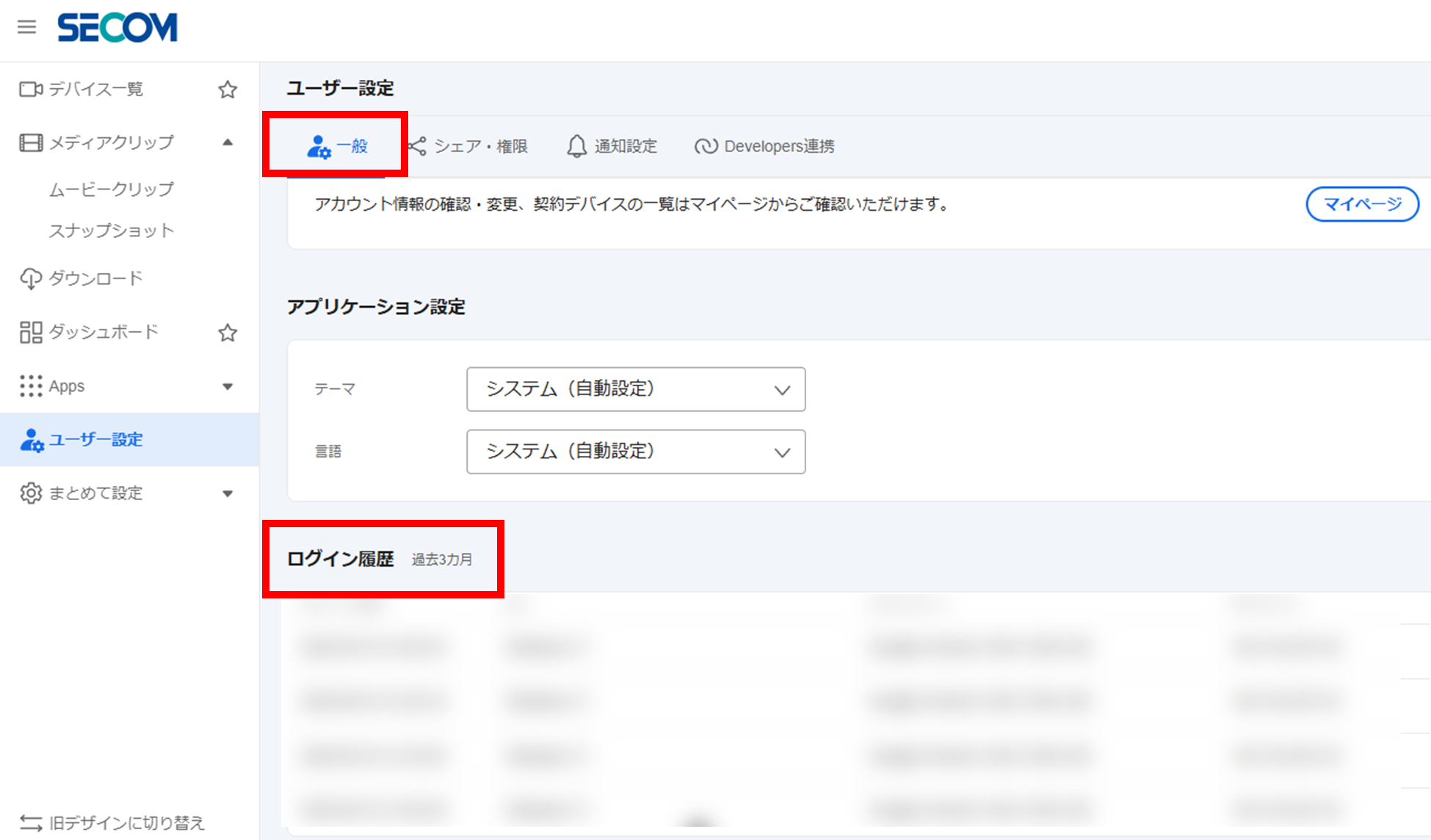The width and height of the screenshot is (1431, 840).
Task: Click the 言語 dropdown chevron
Action: pyautogui.click(x=782, y=452)
